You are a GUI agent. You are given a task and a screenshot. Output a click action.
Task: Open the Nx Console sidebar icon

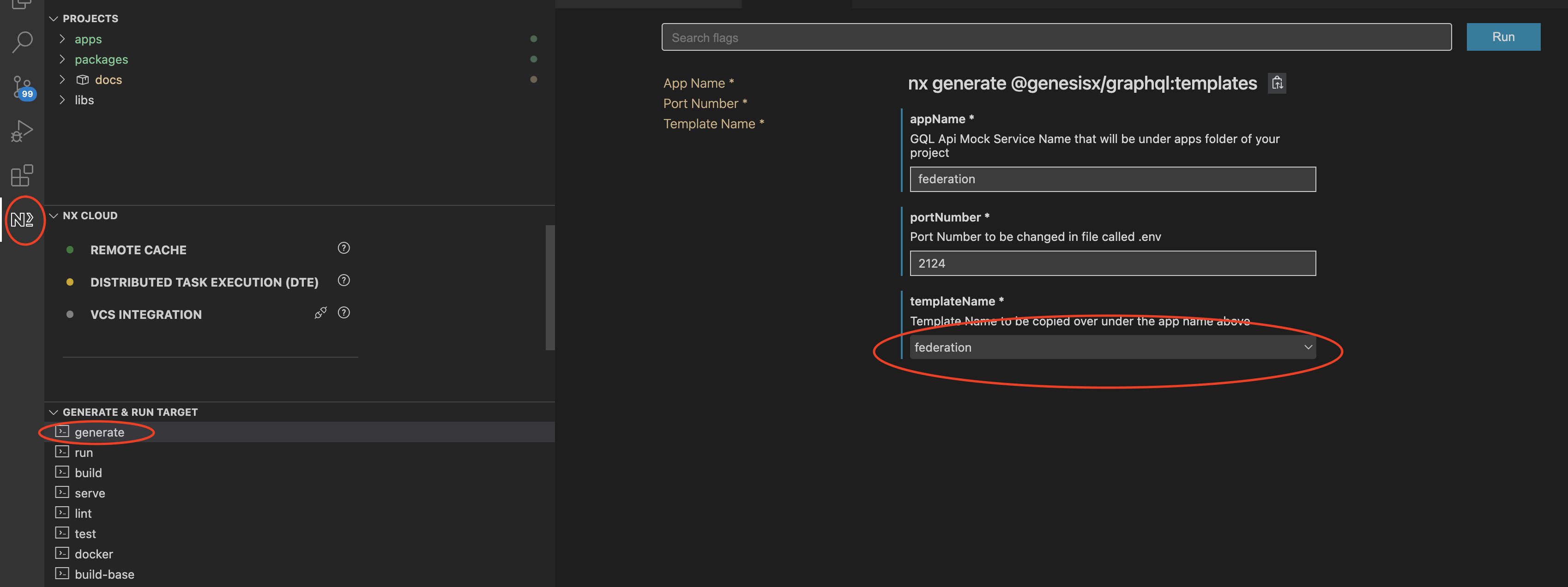(23, 220)
